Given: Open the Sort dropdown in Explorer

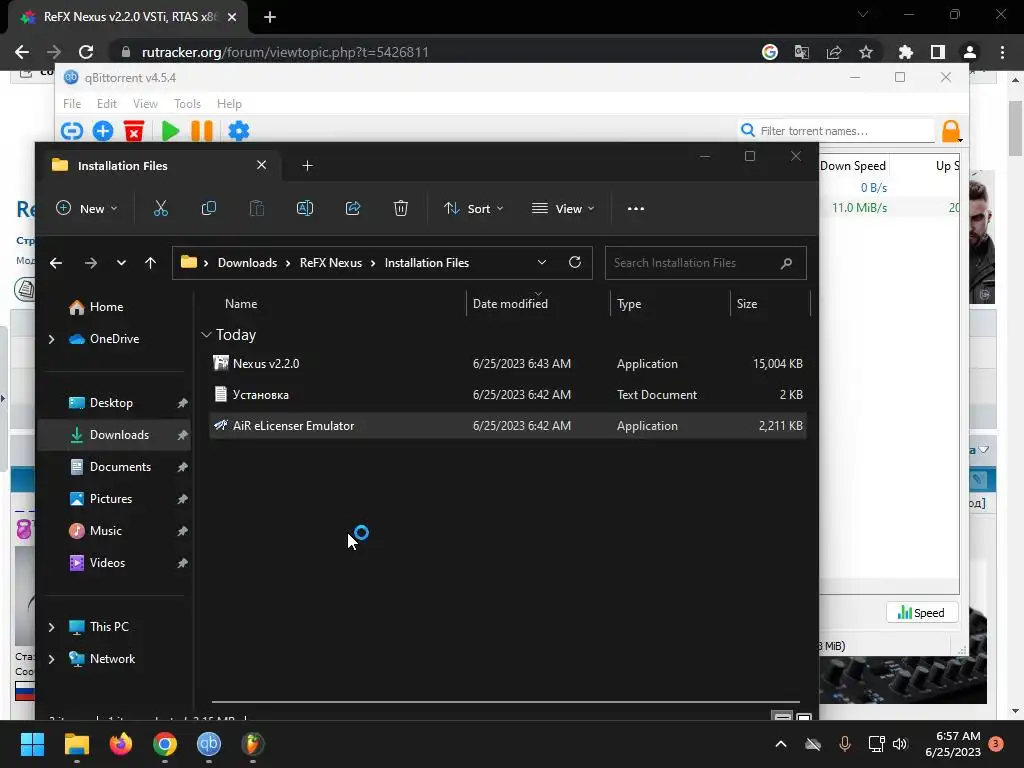Looking at the screenshot, I should [473, 208].
